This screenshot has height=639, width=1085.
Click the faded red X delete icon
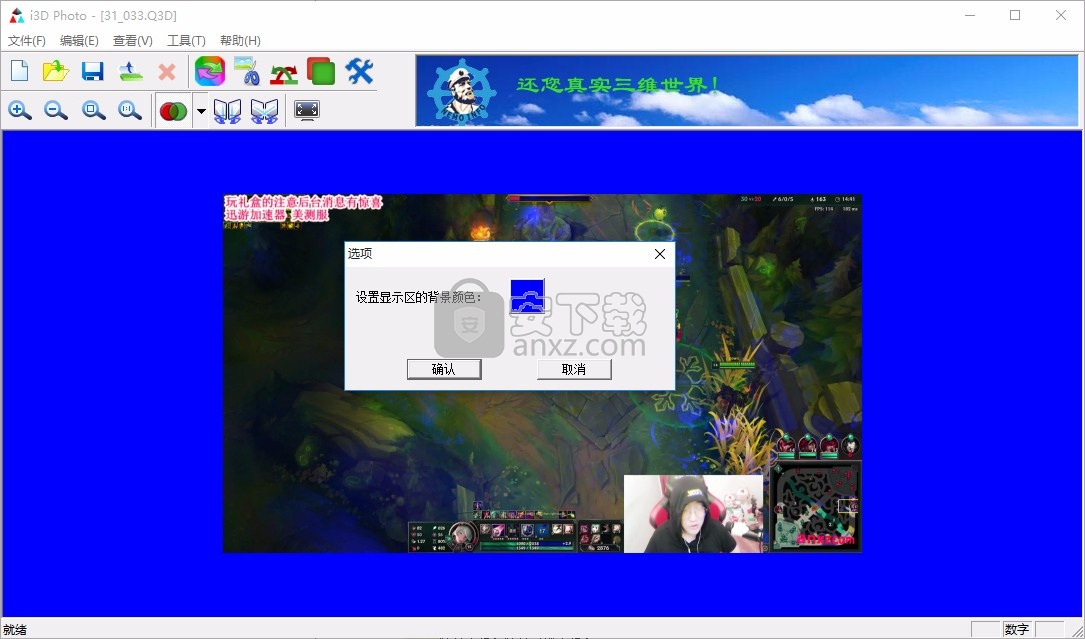click(167, 71)
